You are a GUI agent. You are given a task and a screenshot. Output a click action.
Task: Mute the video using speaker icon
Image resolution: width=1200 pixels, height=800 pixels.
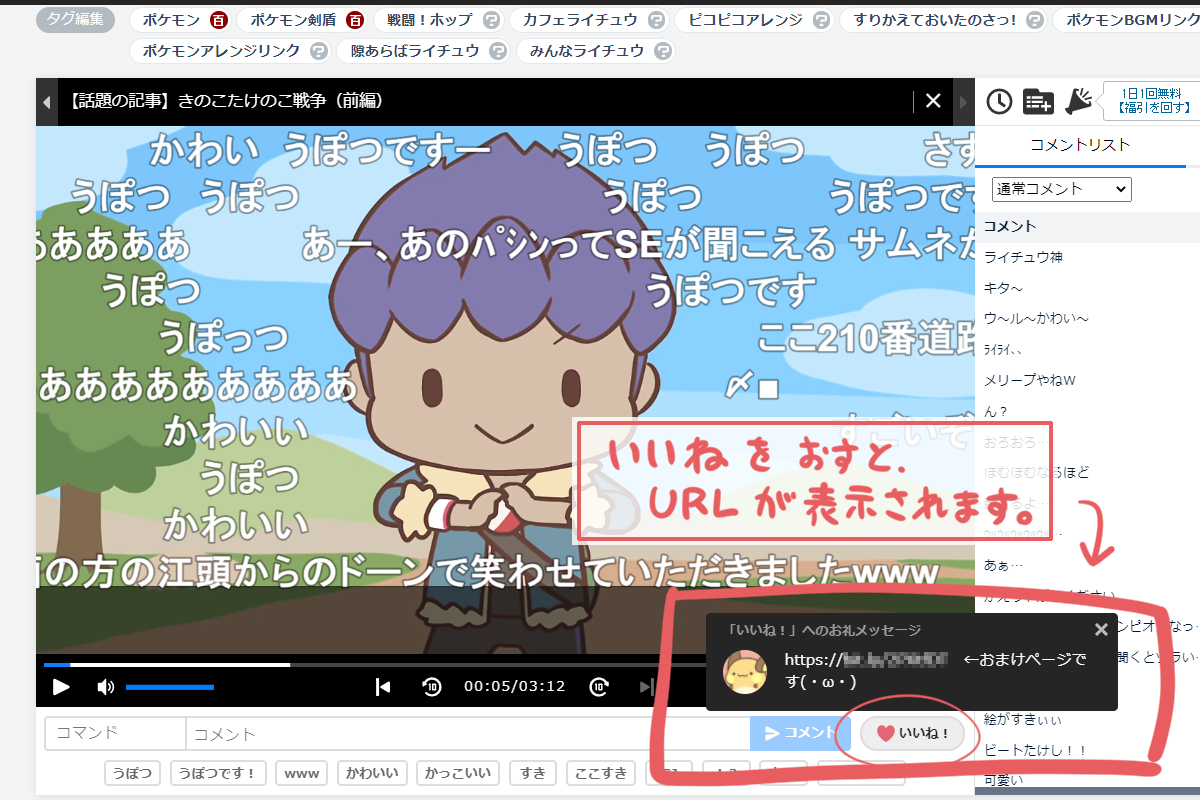tap(105, 686)
